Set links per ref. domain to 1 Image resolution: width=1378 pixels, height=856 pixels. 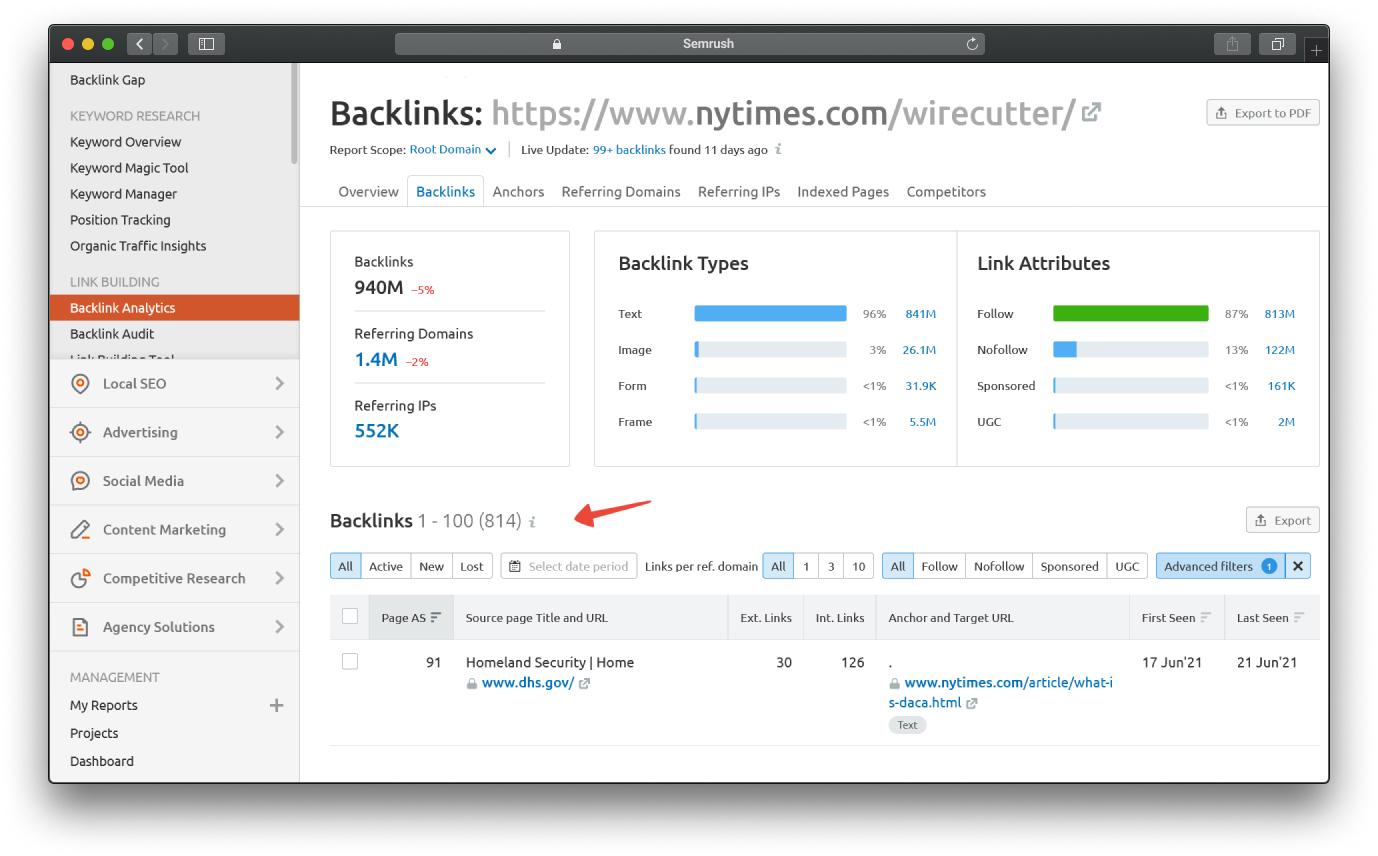[x=806, y=566]
